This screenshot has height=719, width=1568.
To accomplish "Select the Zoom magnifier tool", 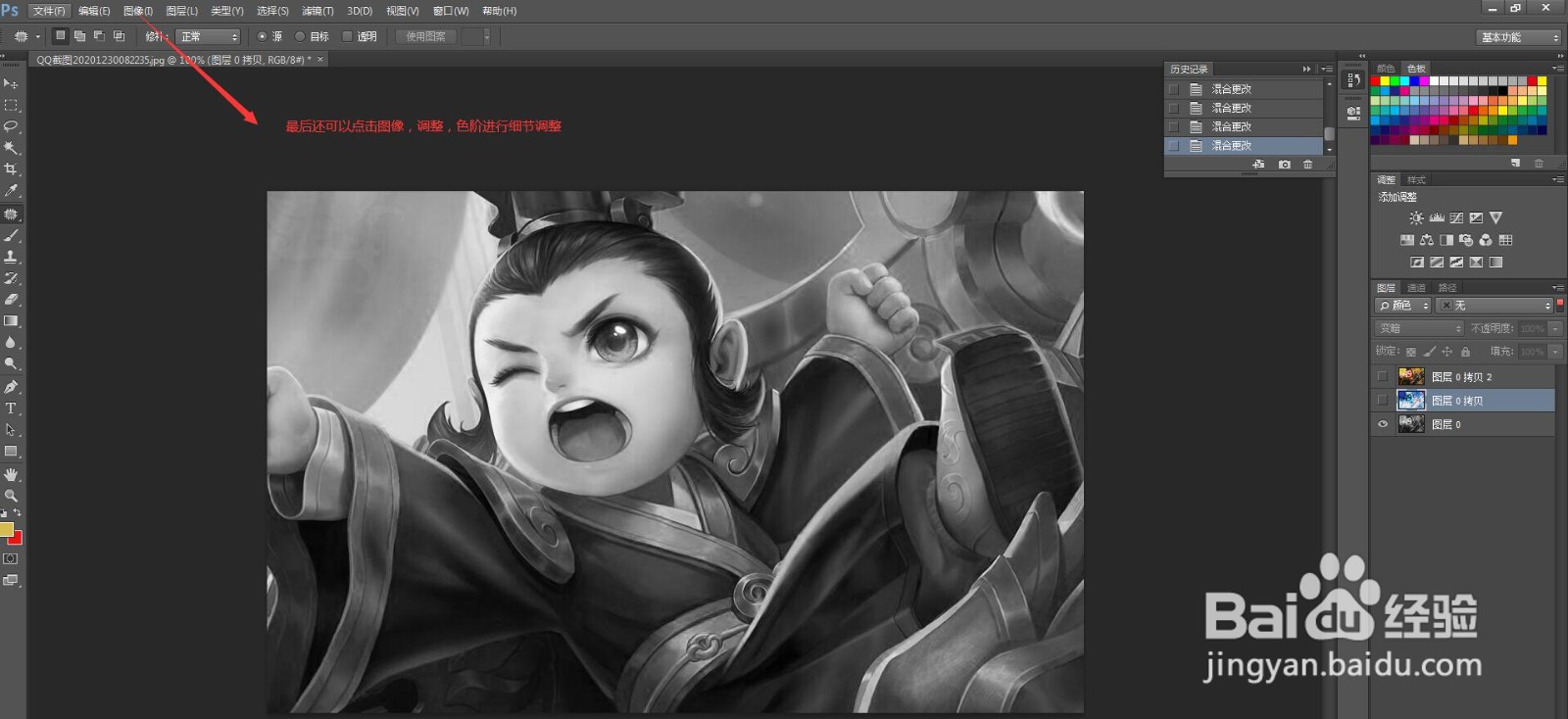I will coord(11,496).
